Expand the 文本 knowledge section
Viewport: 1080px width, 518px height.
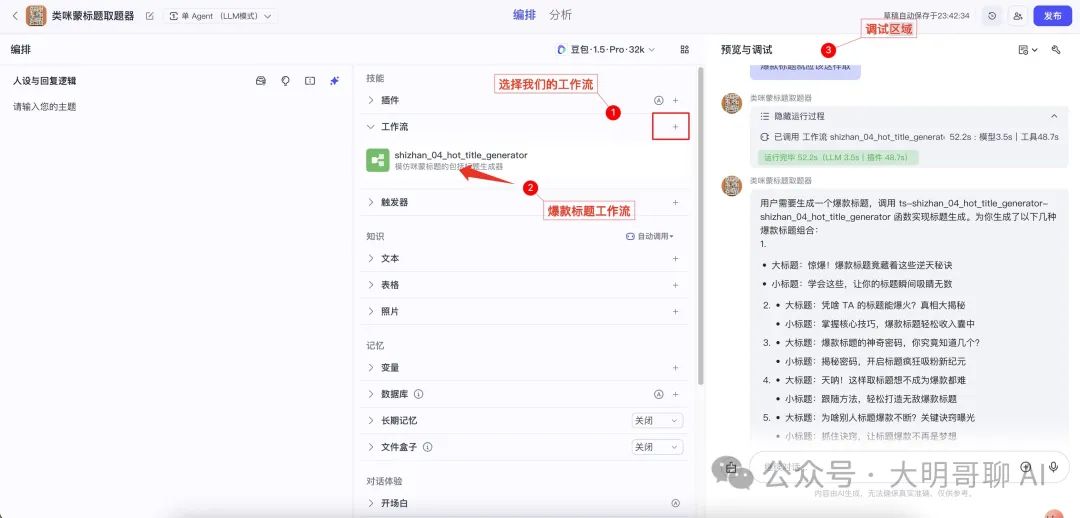(371, 259)
